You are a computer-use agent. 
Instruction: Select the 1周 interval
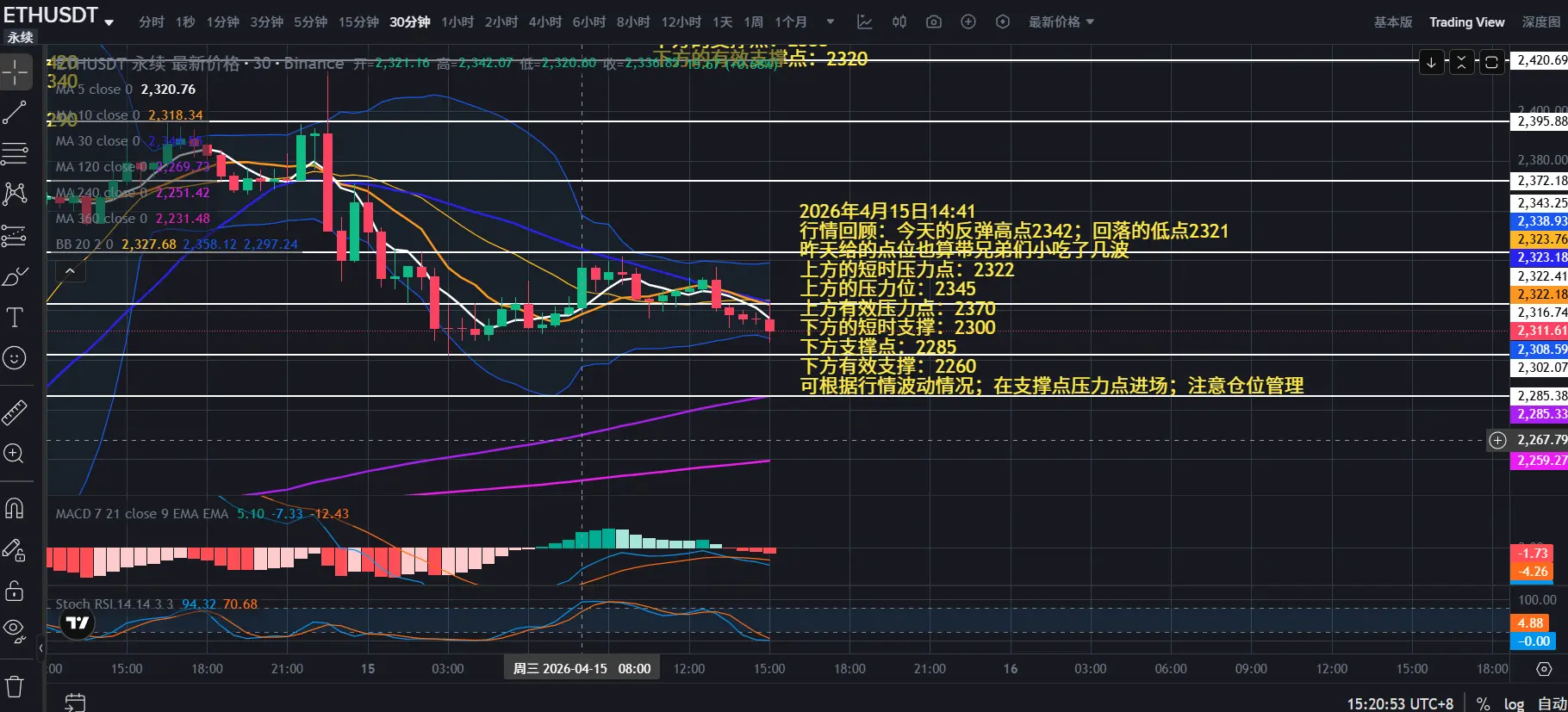pyautogui.click(x=754, y=22)
